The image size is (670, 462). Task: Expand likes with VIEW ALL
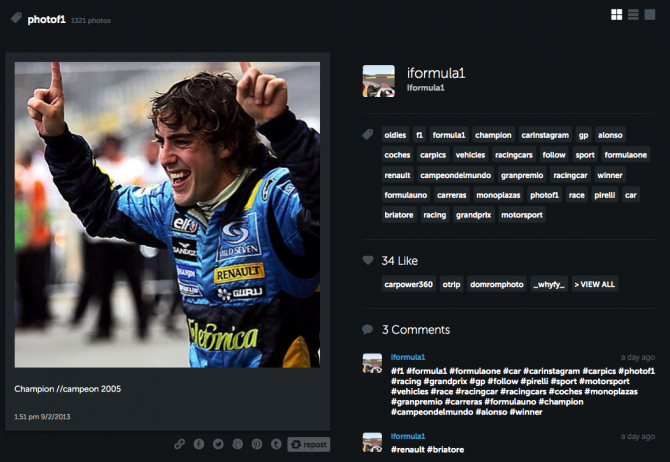[595, 284]
